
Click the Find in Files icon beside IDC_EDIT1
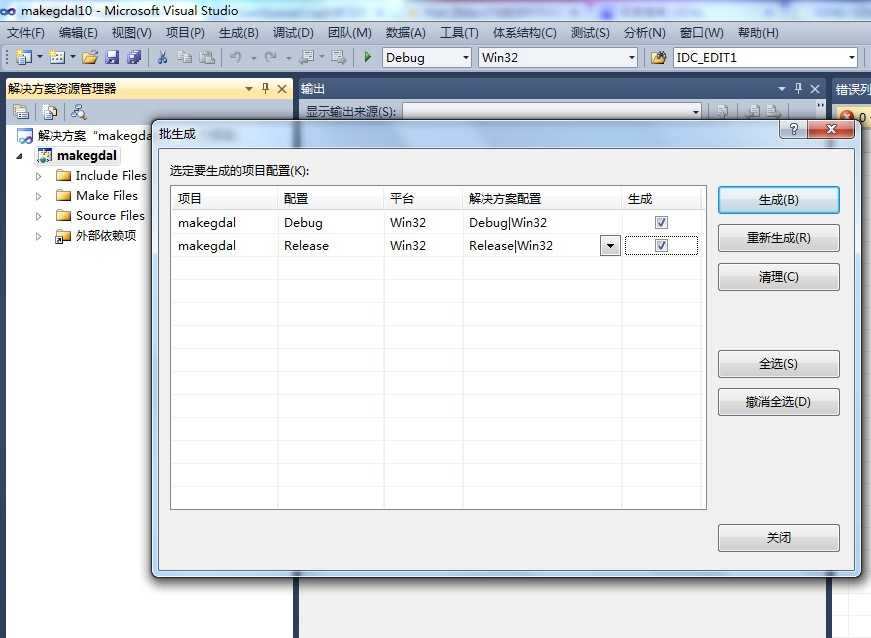(658, 58)
